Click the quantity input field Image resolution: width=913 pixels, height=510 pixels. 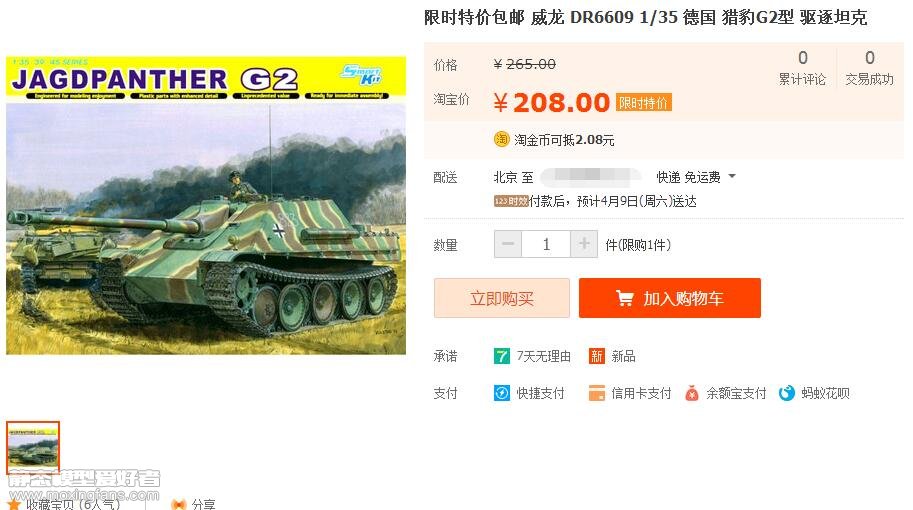[x=546, y=244]
